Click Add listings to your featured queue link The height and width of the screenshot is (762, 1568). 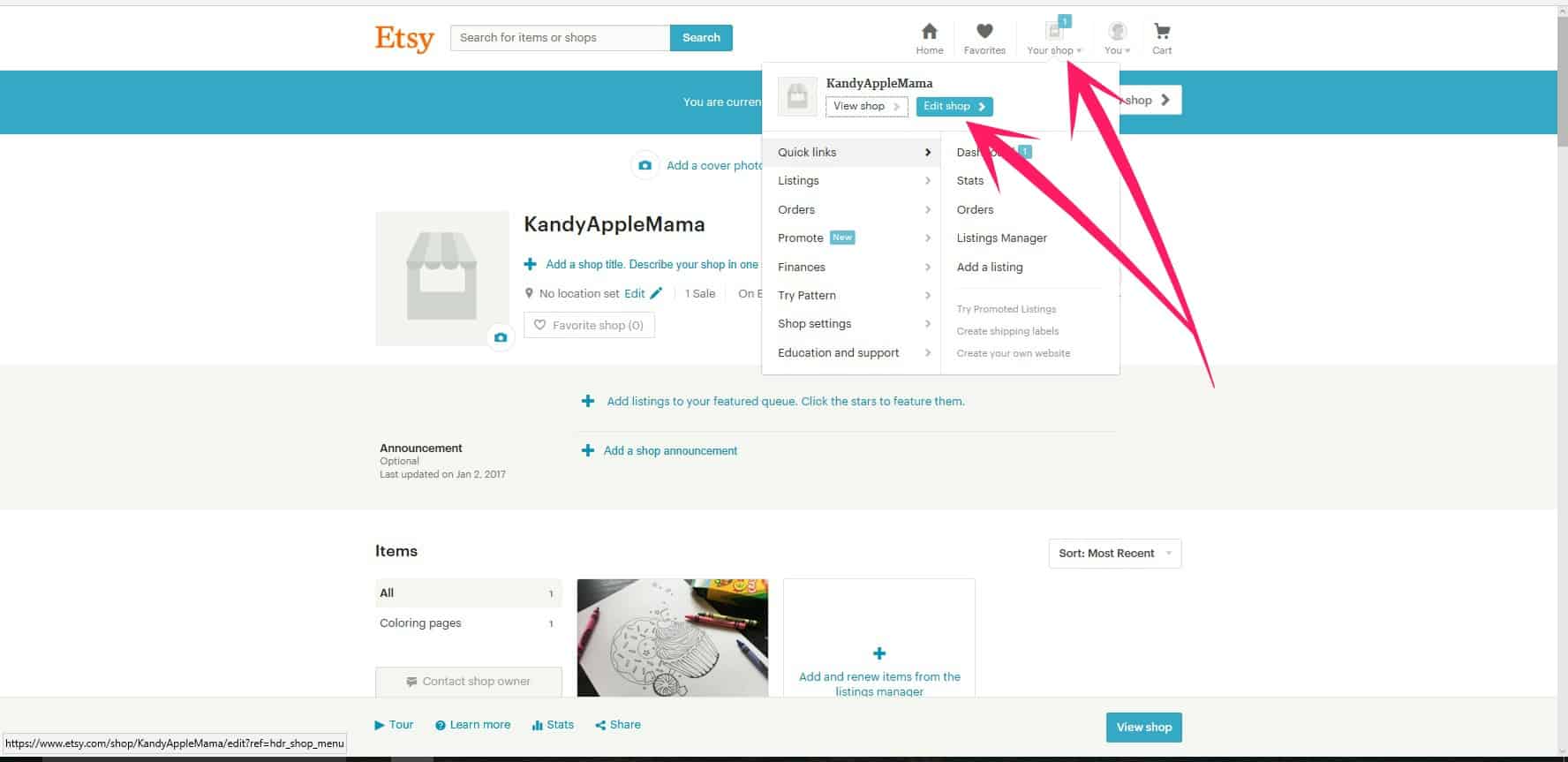786,401
